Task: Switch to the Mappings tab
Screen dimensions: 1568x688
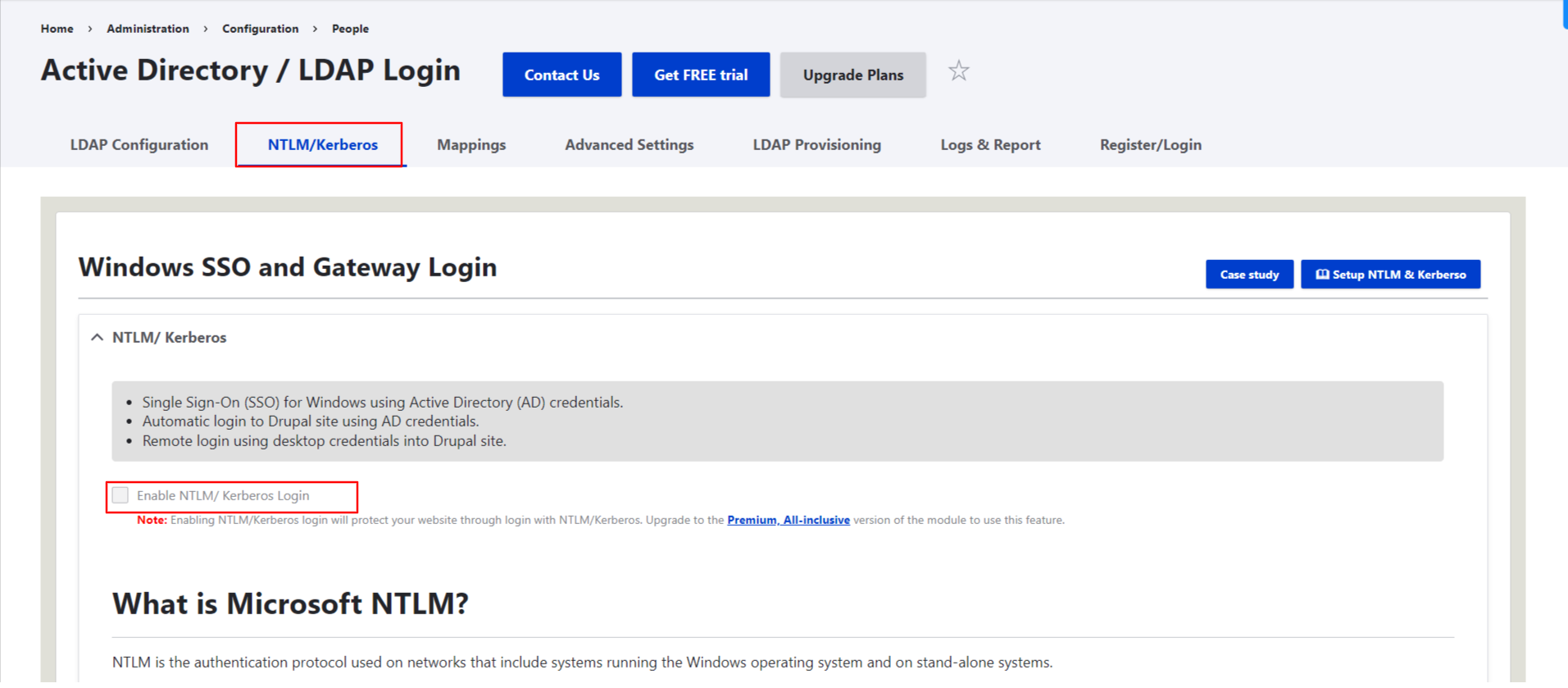Action: coord(471,145)
